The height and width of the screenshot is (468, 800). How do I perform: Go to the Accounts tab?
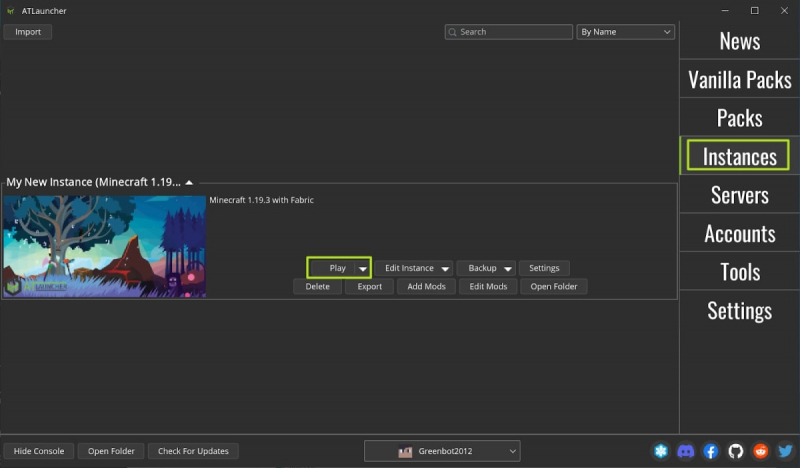pyautogui.click(x=739, y=233)
